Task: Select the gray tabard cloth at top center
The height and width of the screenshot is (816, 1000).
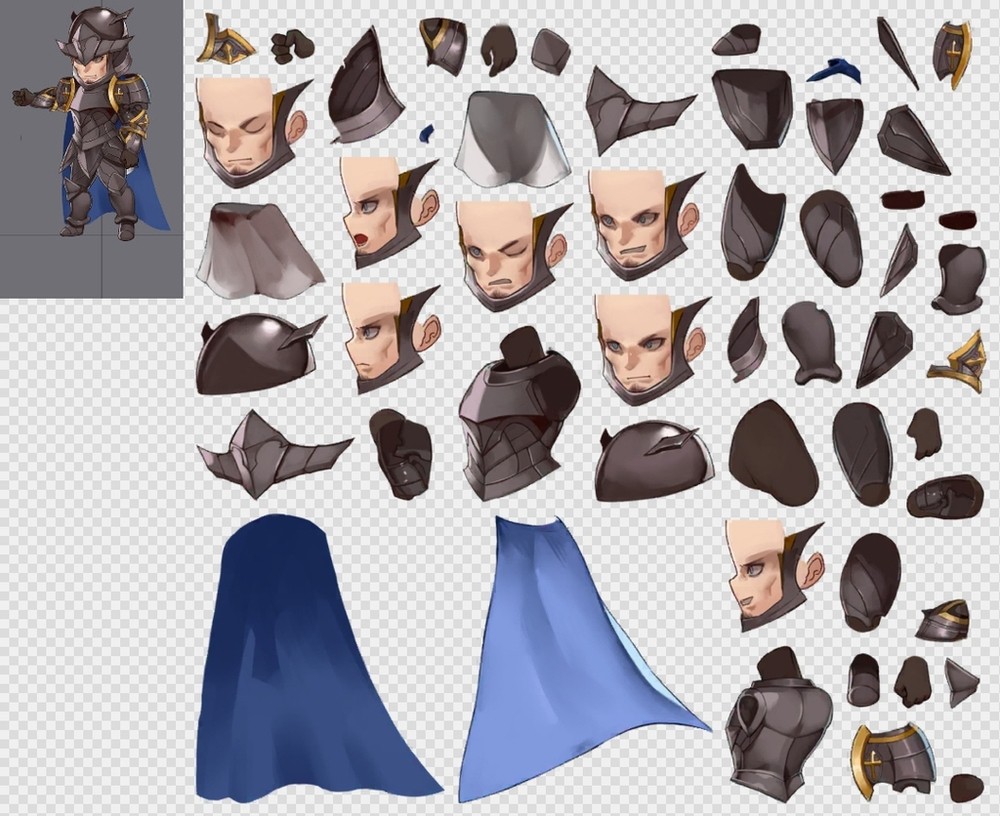Action: (507, 138)
